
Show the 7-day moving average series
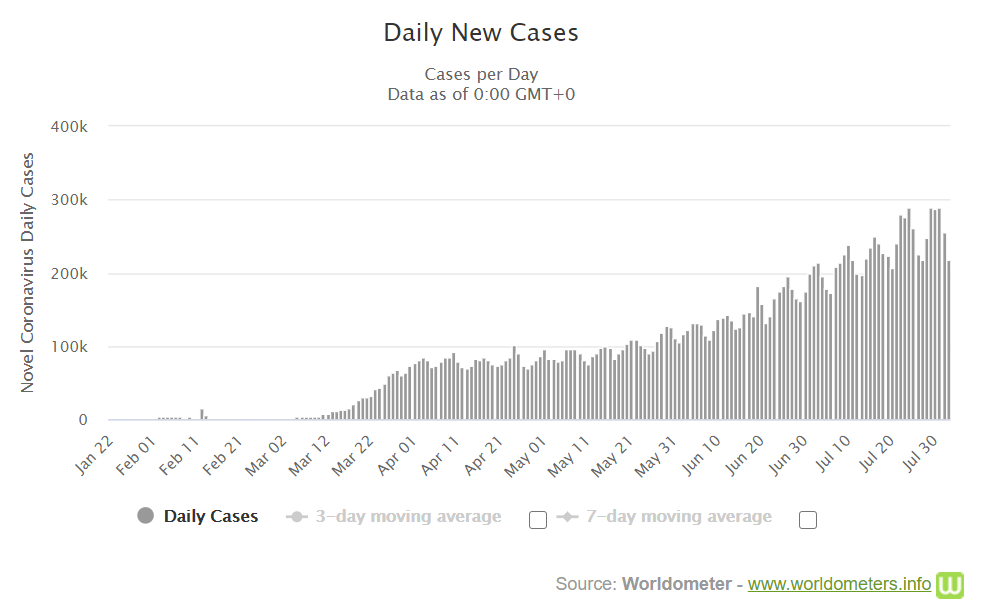(679, 517)
